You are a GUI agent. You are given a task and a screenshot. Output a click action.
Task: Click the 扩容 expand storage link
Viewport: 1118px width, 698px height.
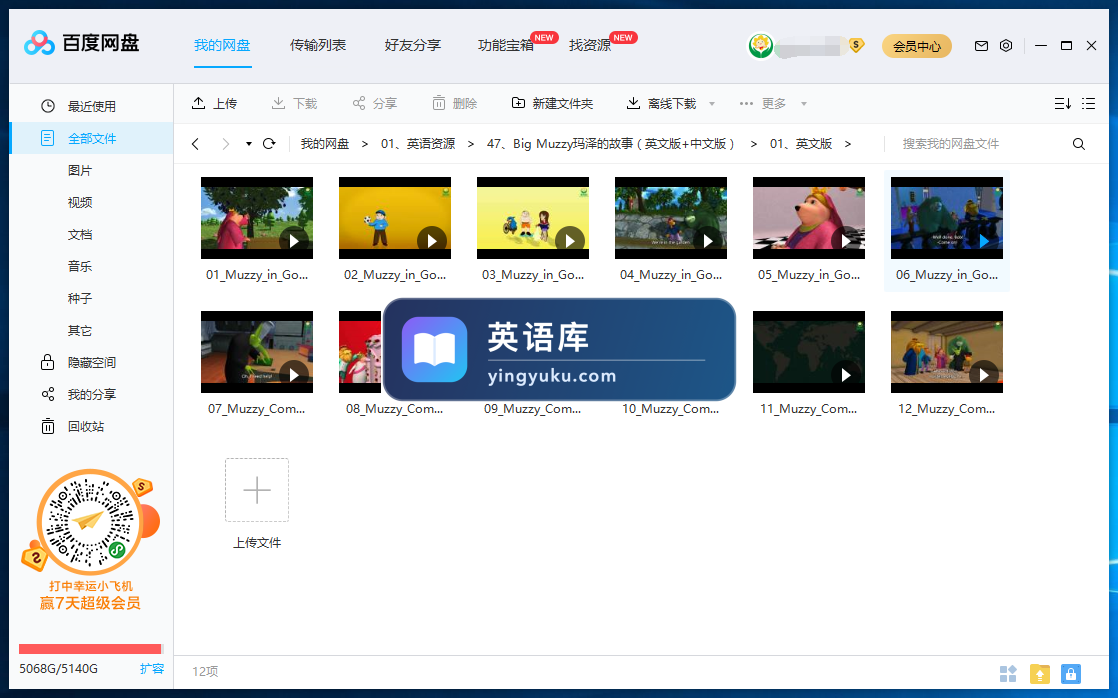click(152, 669)
